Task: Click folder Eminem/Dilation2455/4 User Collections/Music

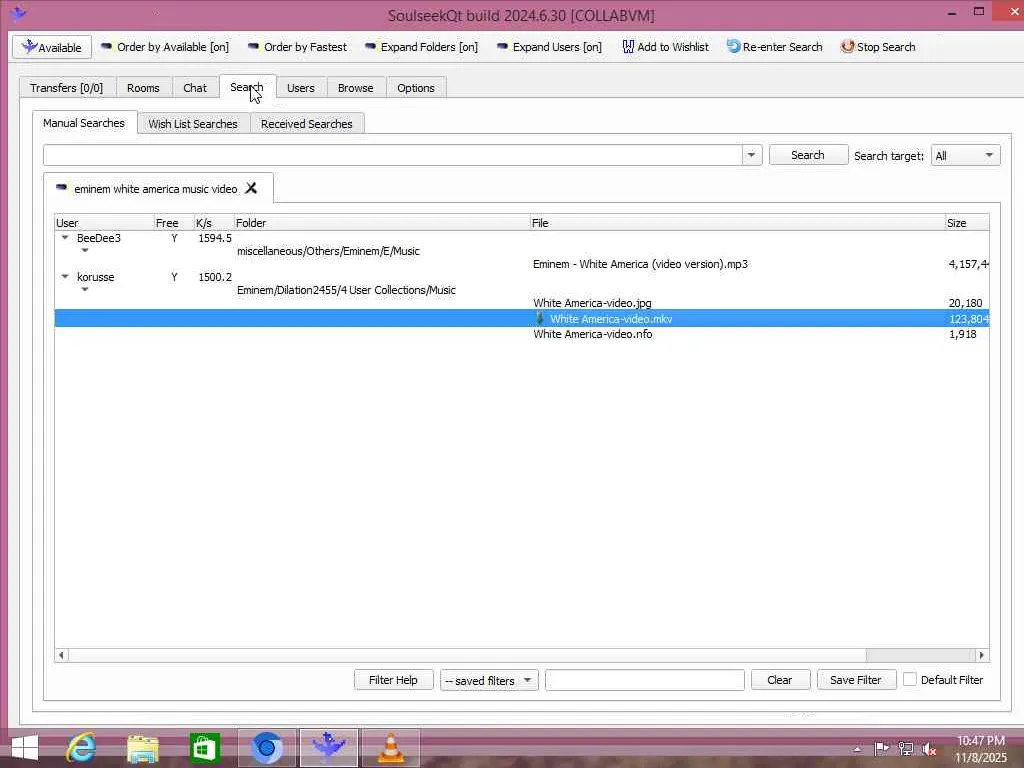Action: (346, 290)
